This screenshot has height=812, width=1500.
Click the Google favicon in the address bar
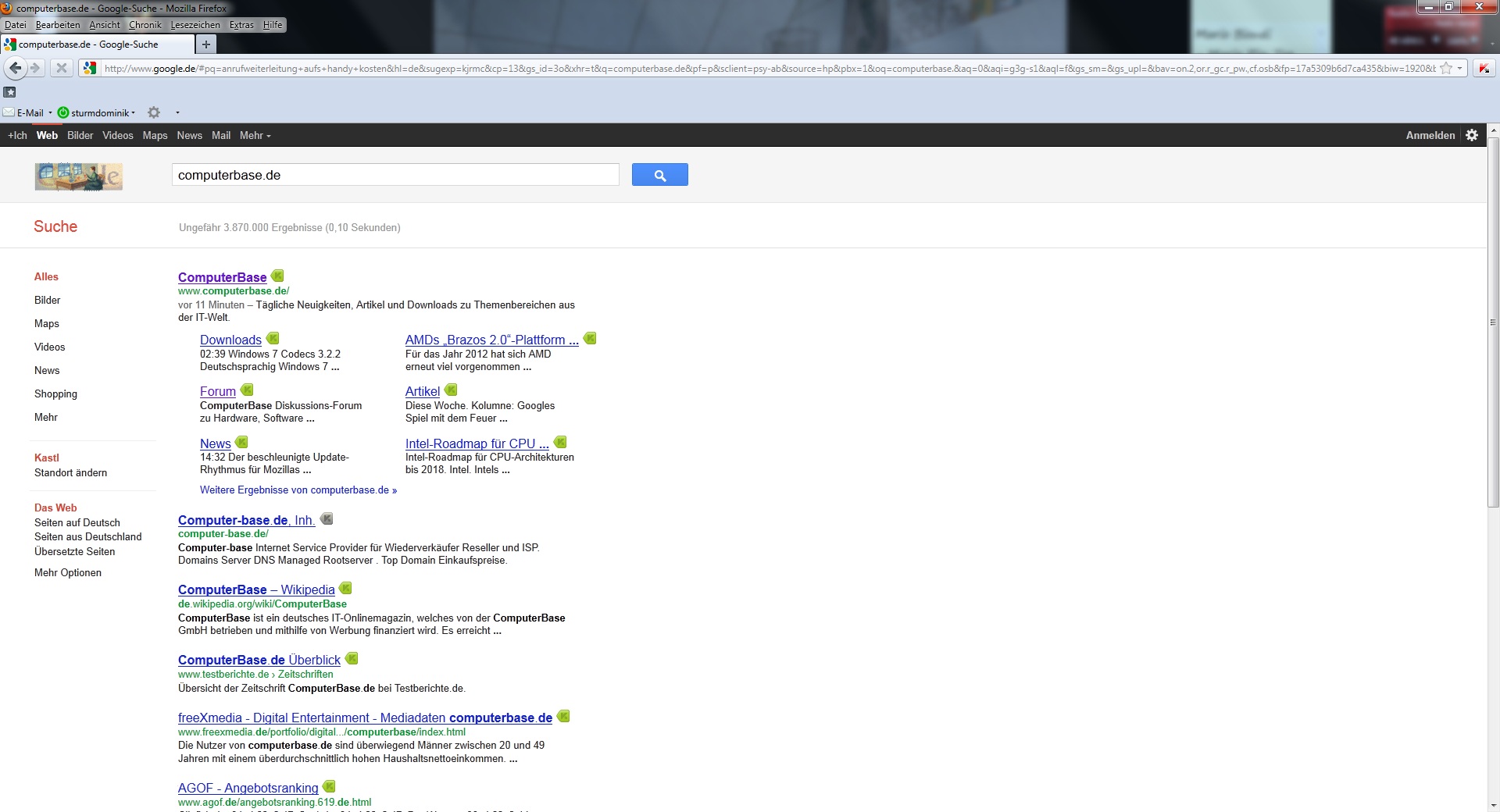(x=90, y=68)
